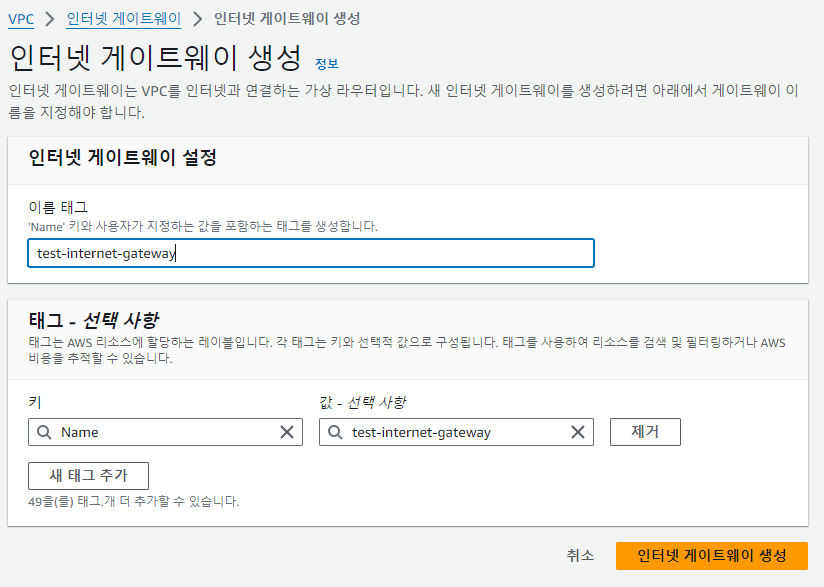Click the '값 - 선택 사항' column label
The height and width of the screenshot is (587, 824).
[x=363, y=403]
